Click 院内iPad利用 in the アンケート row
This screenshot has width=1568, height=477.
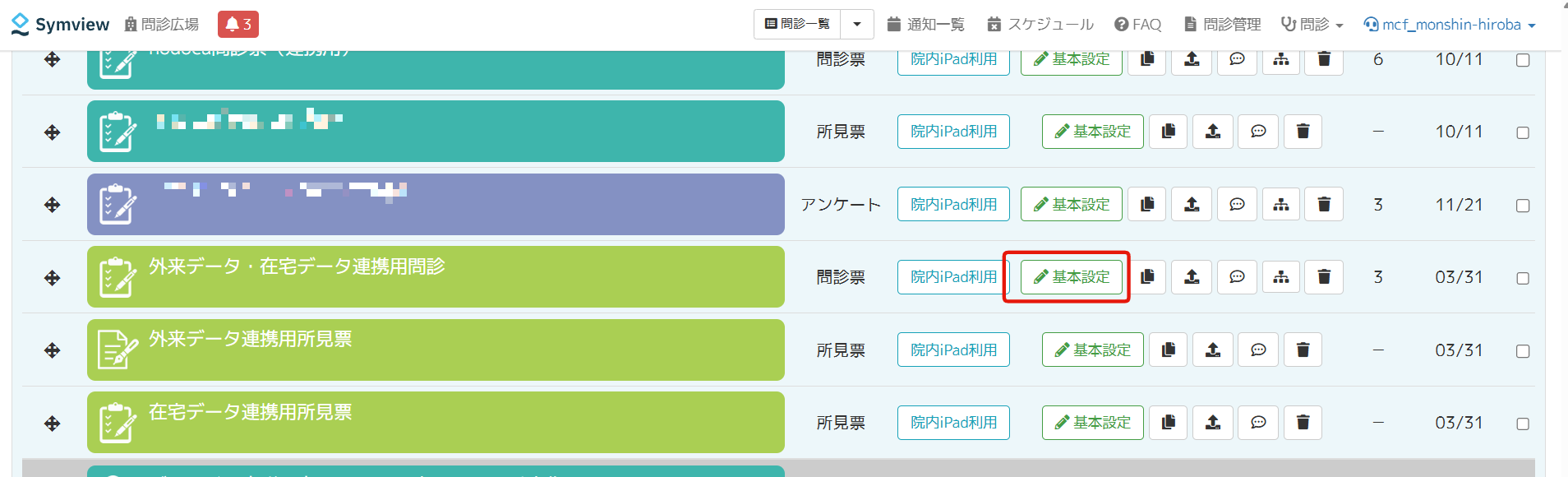(x=953, y=204)
